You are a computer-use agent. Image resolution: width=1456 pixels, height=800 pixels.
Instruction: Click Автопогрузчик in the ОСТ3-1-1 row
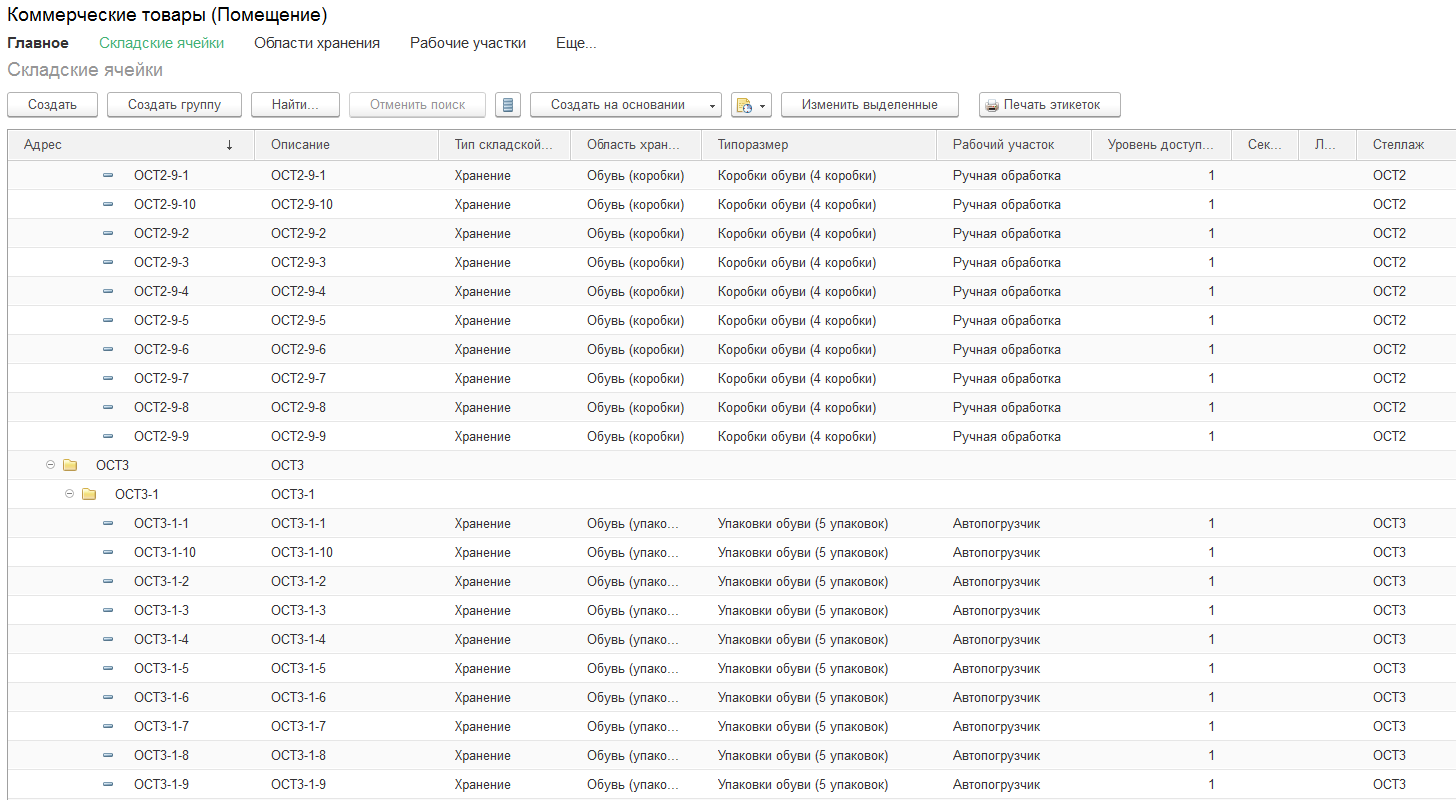[x=996, y=524]
